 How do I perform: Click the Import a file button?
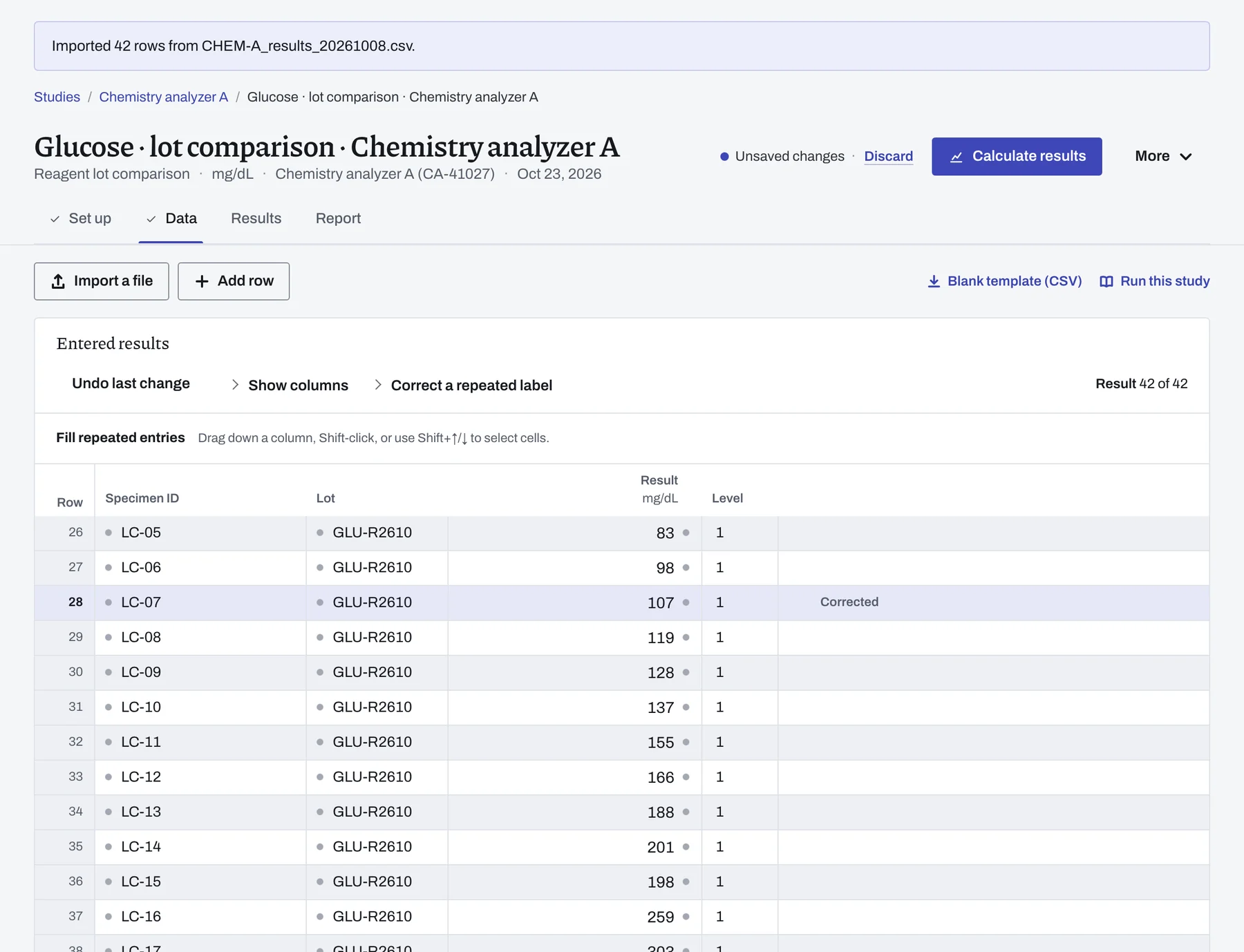click(102, 281)
